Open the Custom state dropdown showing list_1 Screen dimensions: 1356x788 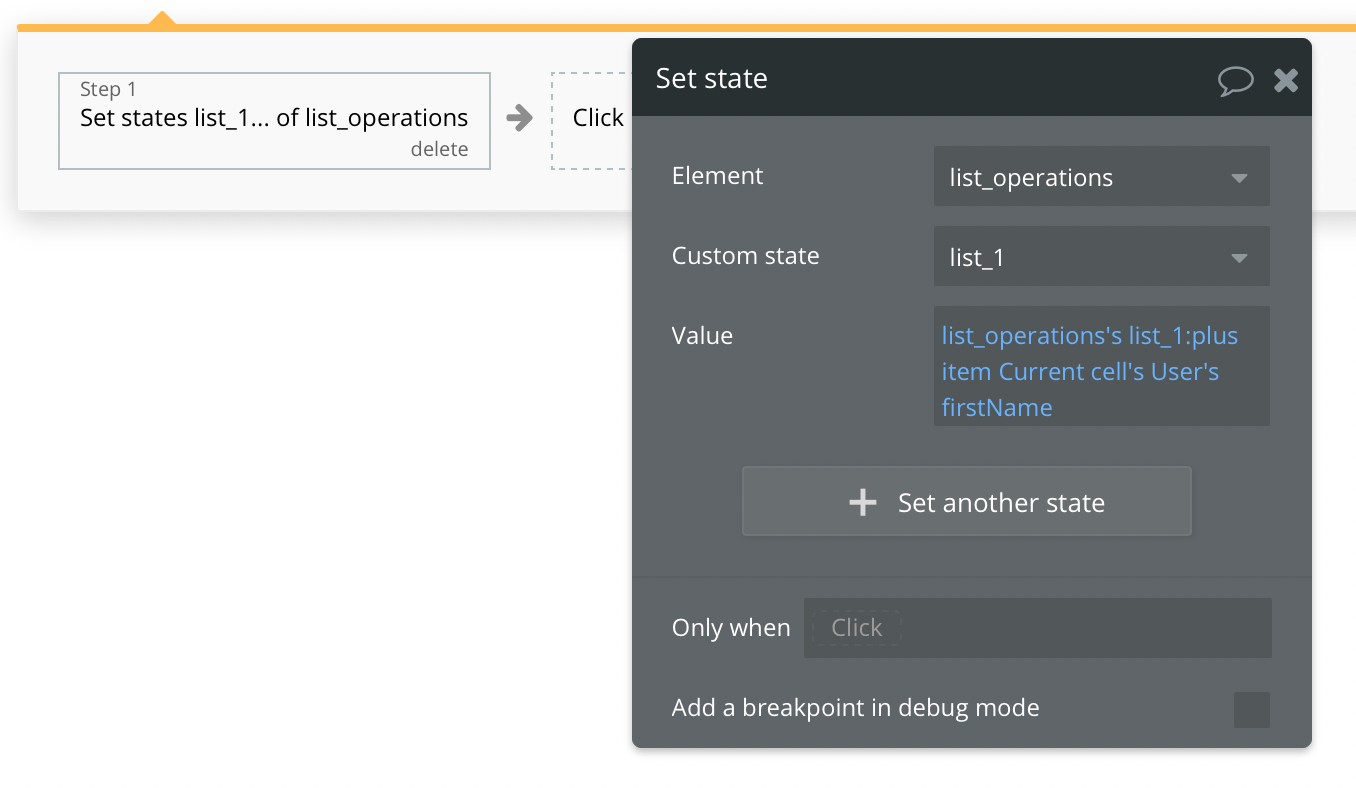1102,257
